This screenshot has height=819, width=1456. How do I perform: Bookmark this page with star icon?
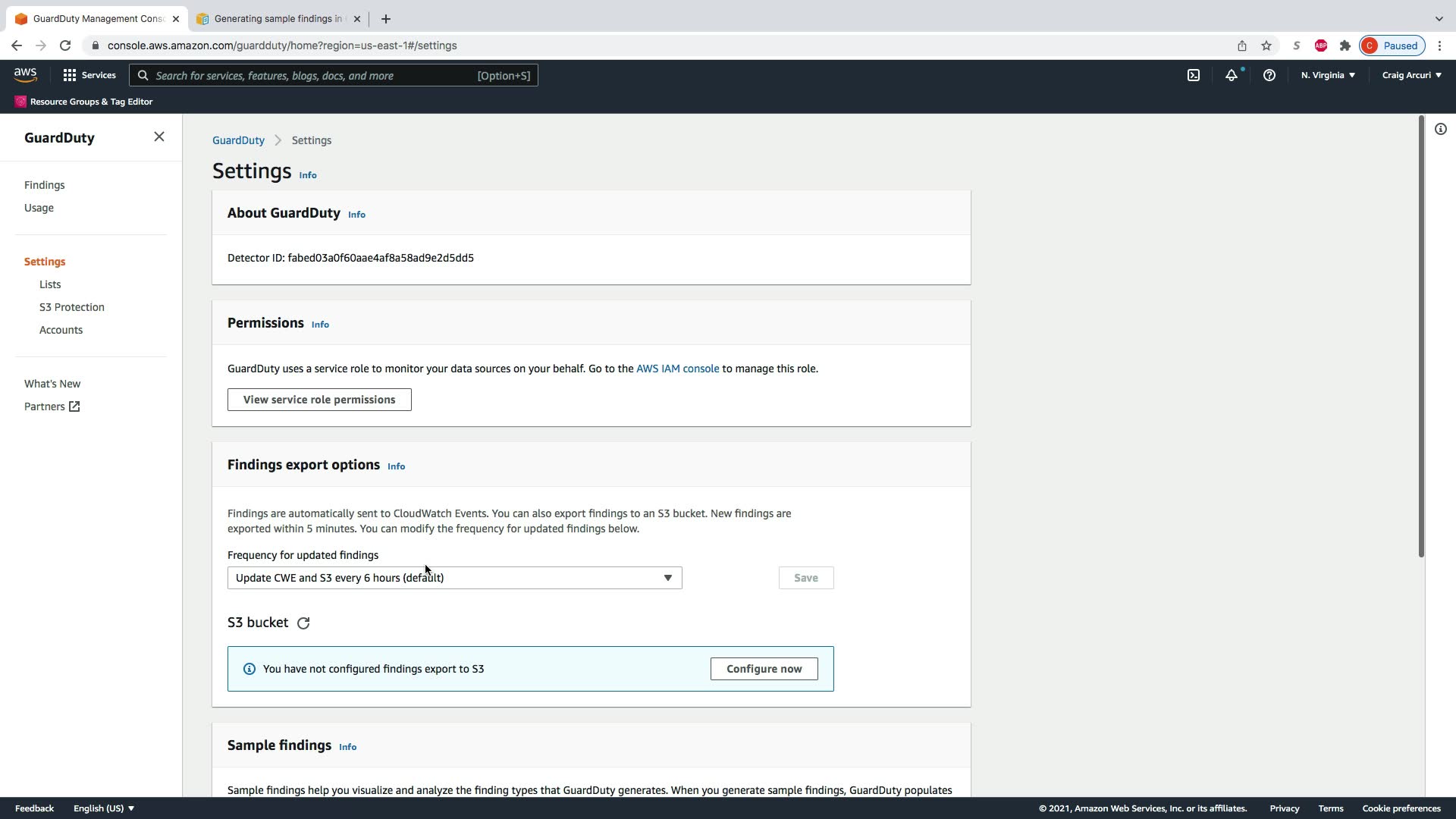coord(1266,45)
